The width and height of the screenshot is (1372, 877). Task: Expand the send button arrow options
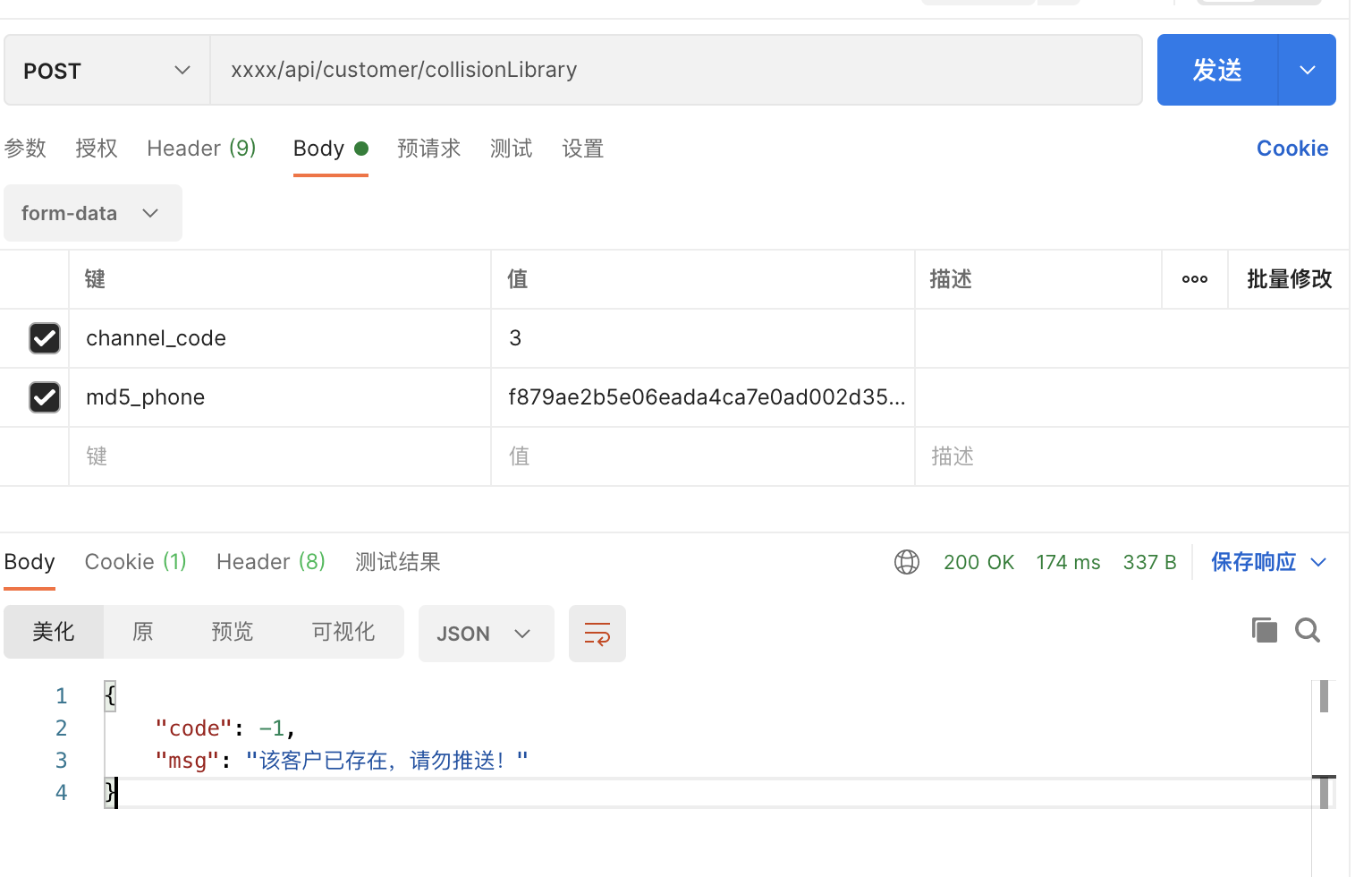click(1307, 71)
